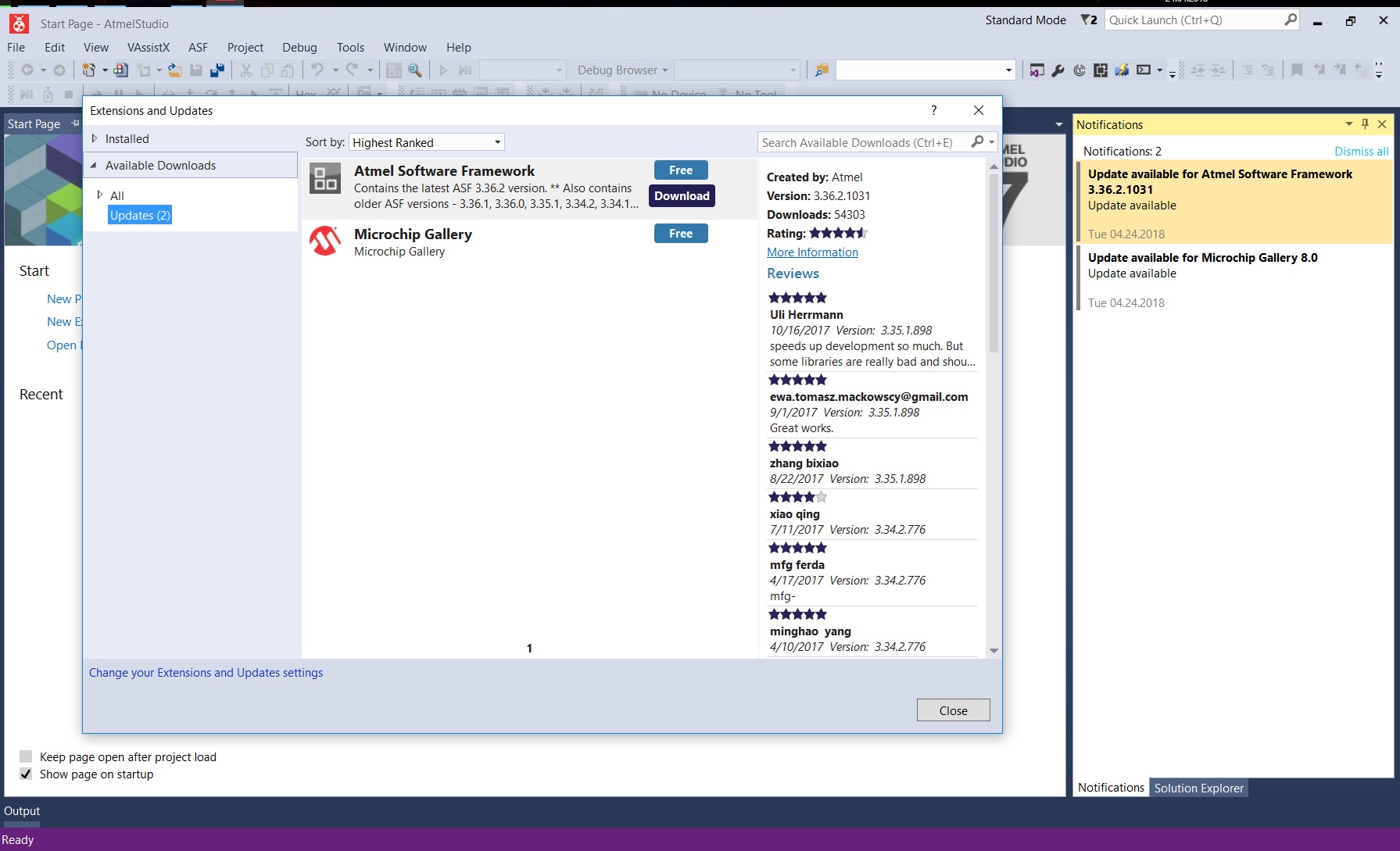Viewport: 1400px width, 851px height.
Task: Click the Microchip Gallery logo icon
Action: point(325,241)
